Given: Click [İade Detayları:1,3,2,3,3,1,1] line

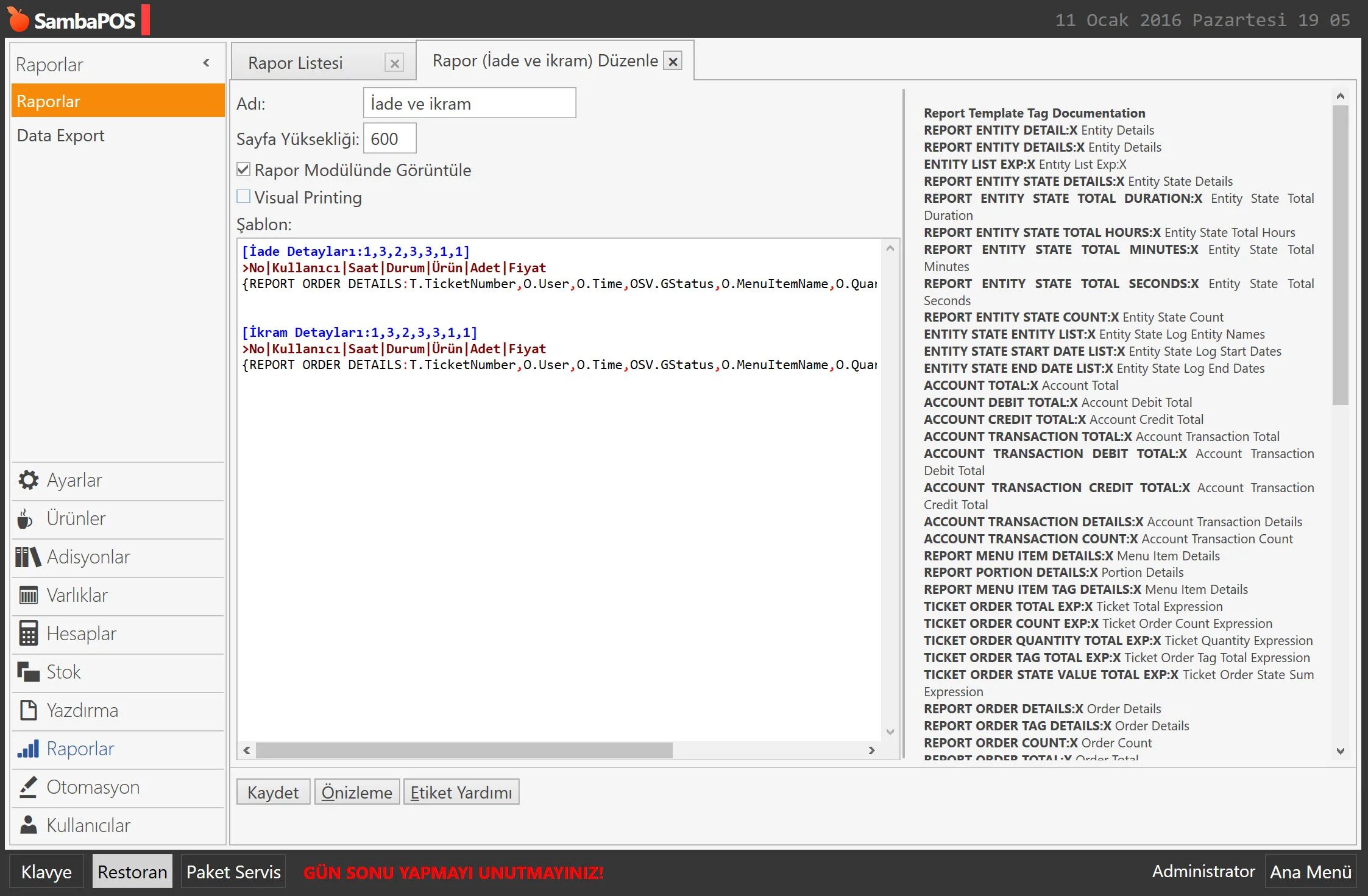Looking at the screenshot, I should [356, 251].
